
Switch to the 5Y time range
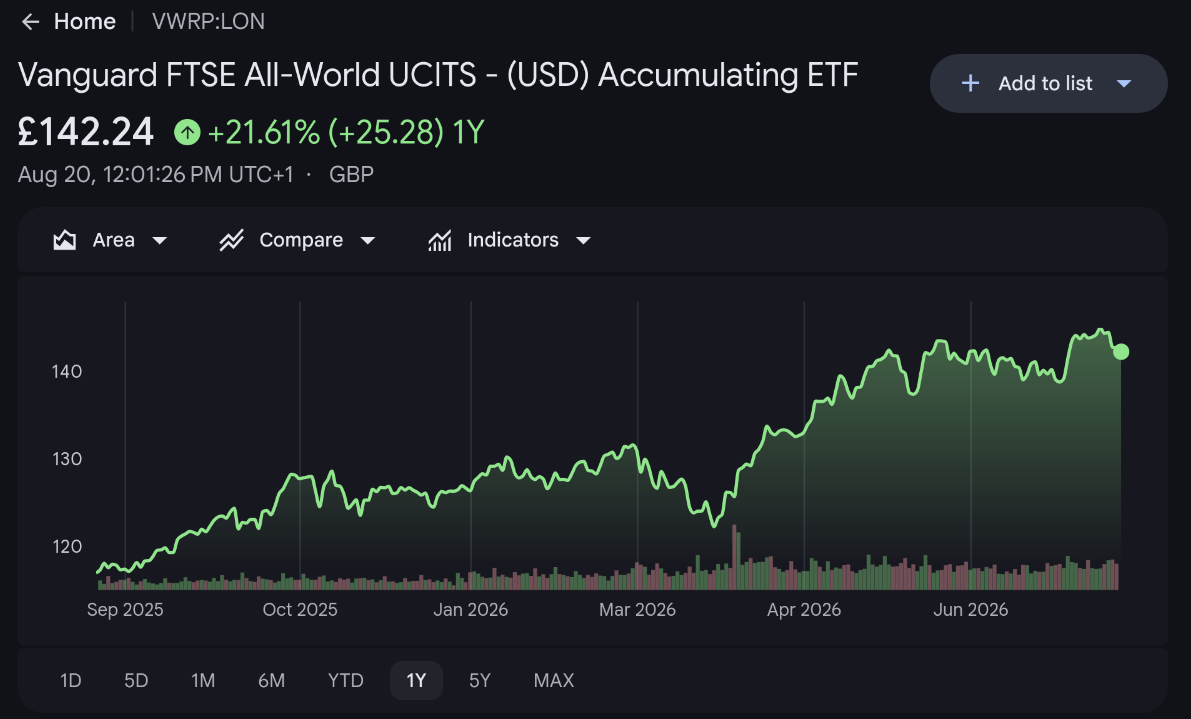tap(480, 680)
